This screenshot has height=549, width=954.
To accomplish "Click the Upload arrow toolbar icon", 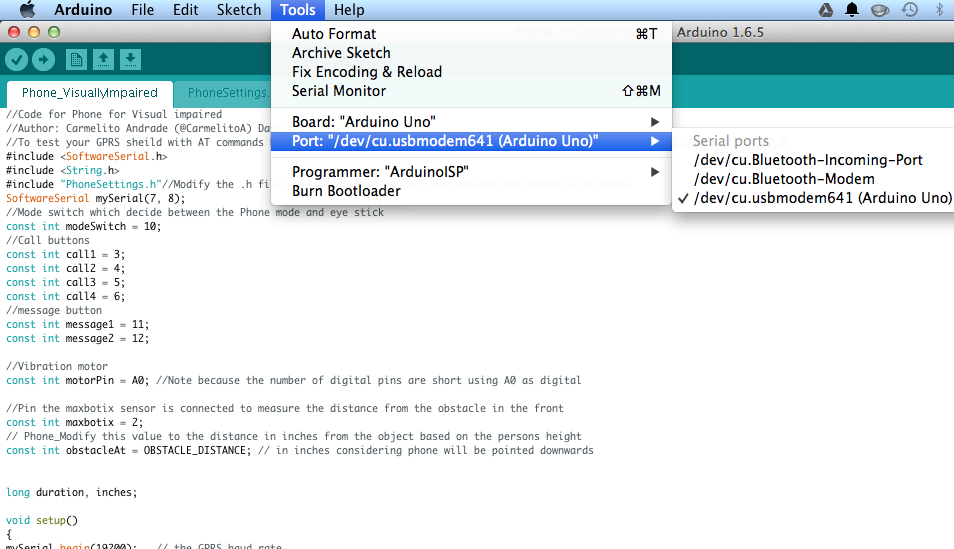I will pyautogui.click(x=43, y=59).
